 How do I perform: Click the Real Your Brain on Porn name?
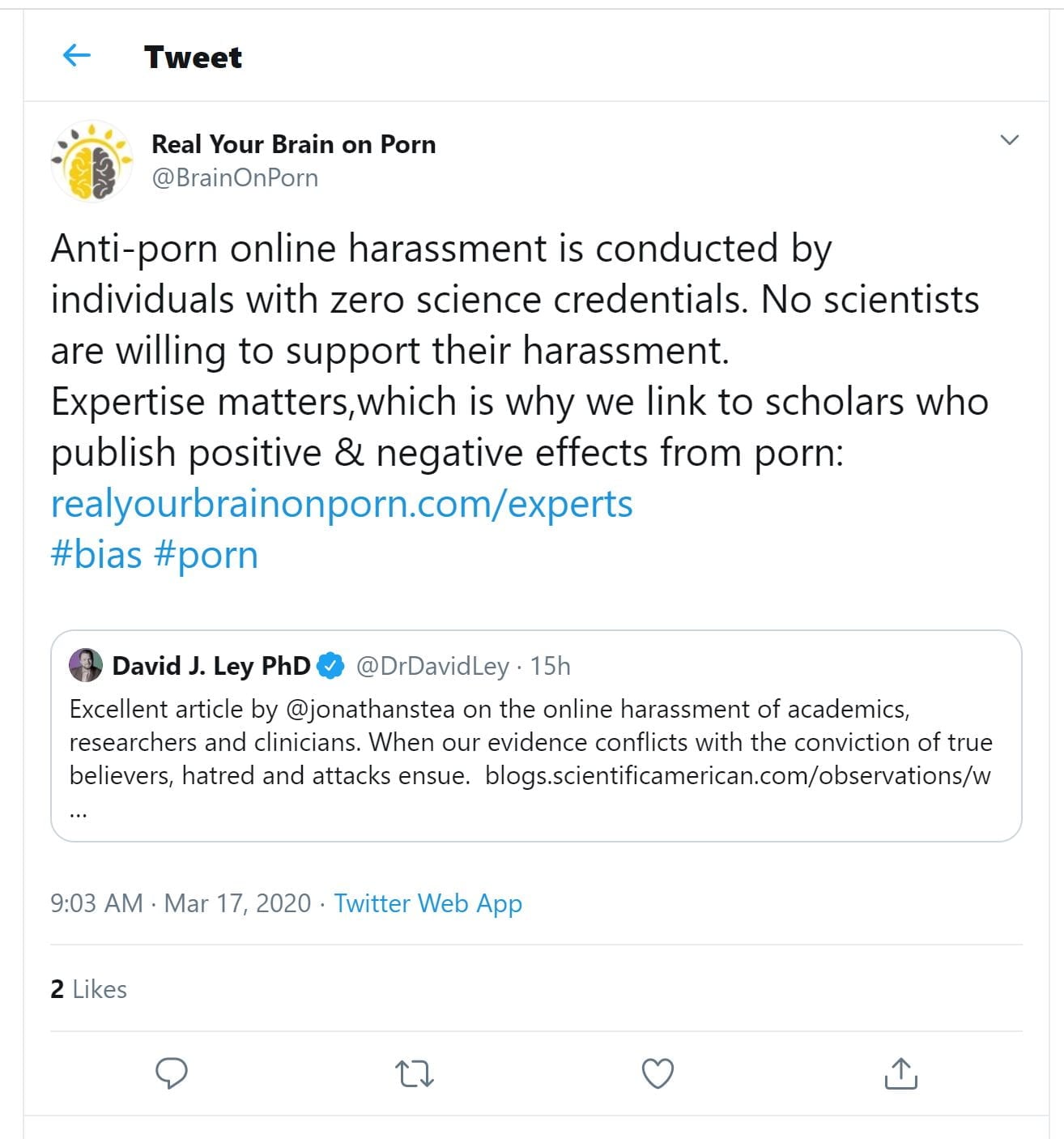pos(293,144)
